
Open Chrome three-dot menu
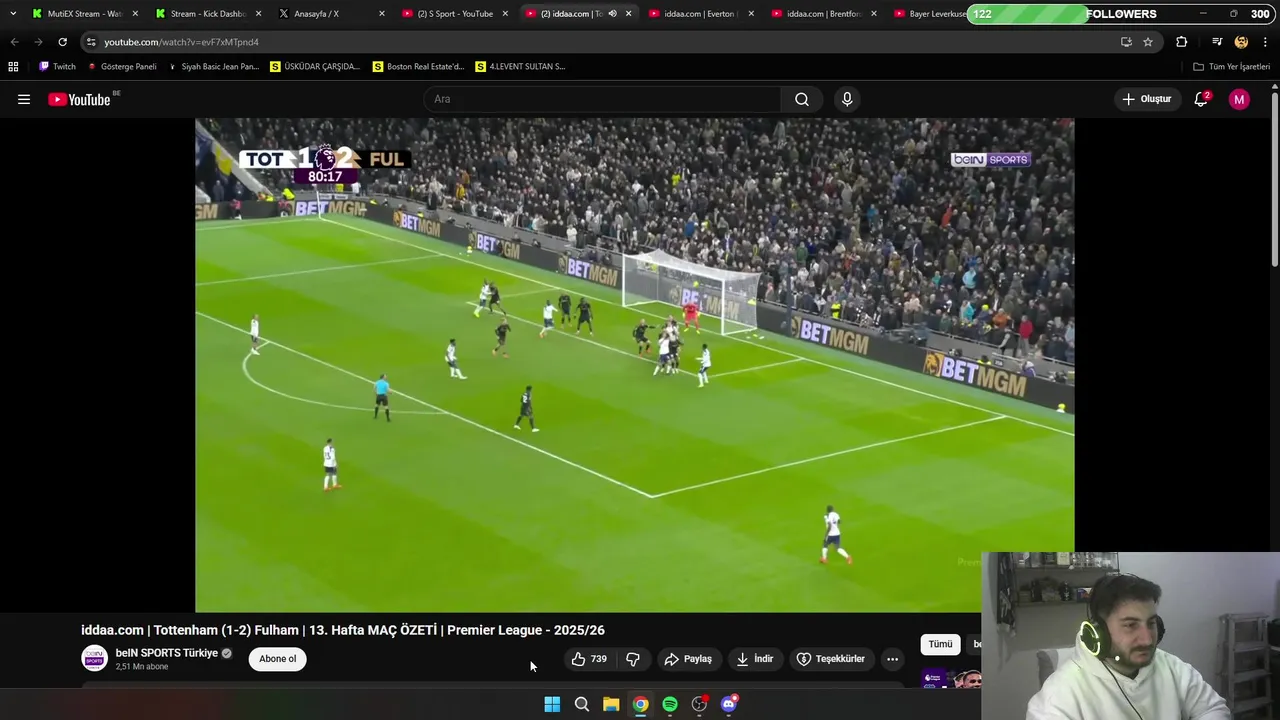point(1266,42)
